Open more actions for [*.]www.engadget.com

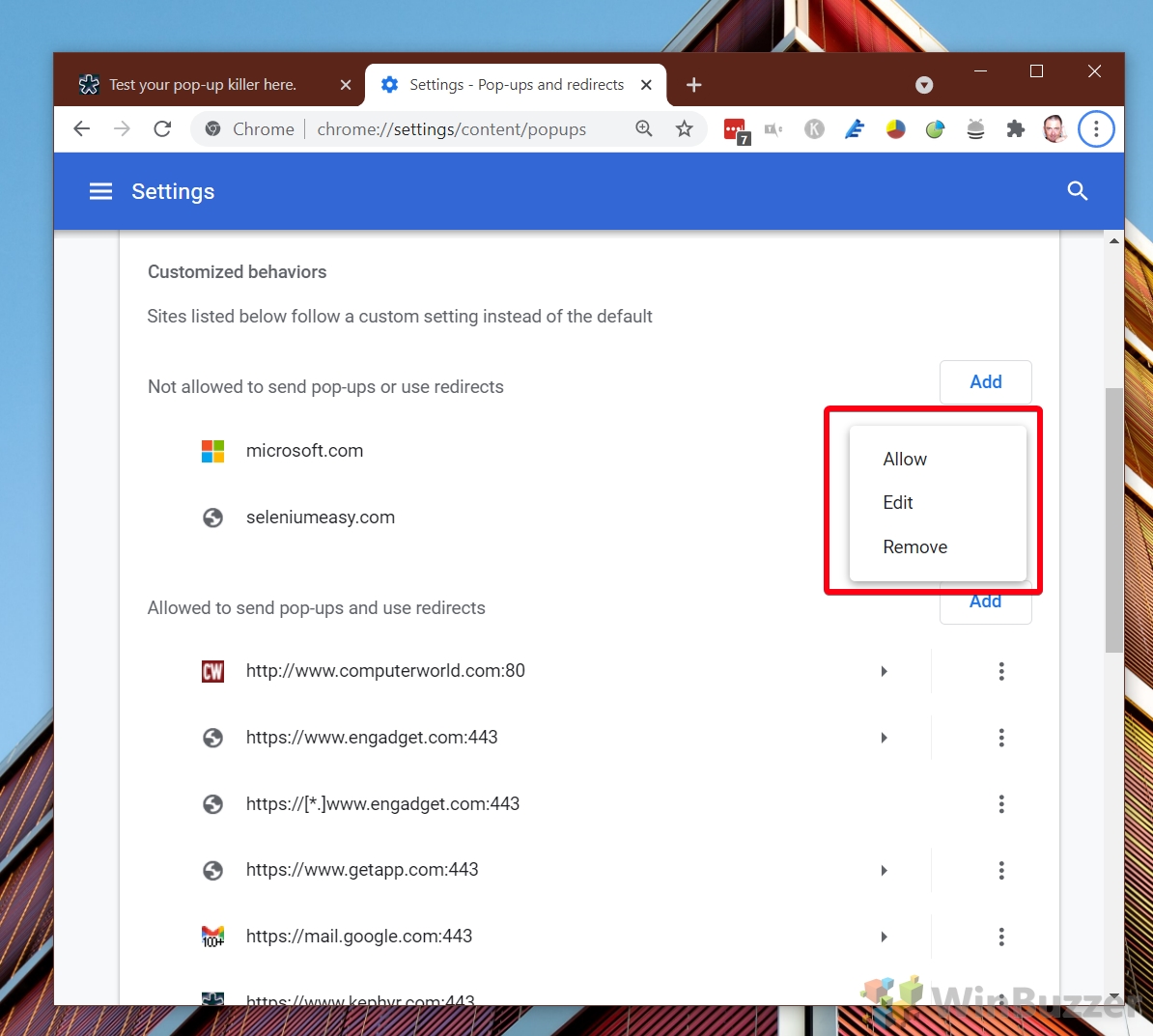pos(1001,803)
